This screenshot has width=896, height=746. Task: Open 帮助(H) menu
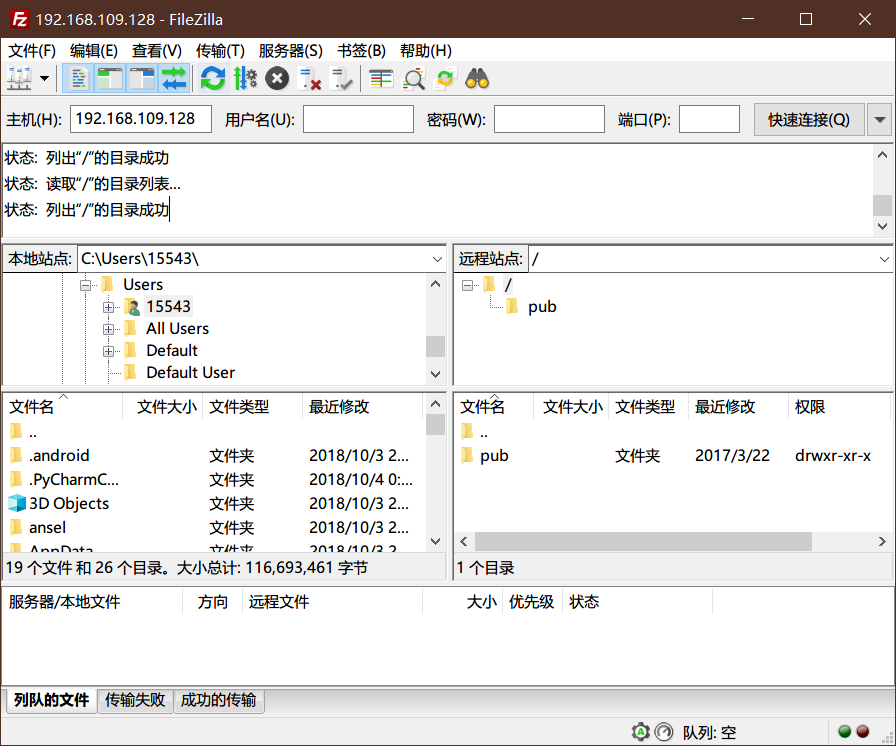(x=426, y=51)
